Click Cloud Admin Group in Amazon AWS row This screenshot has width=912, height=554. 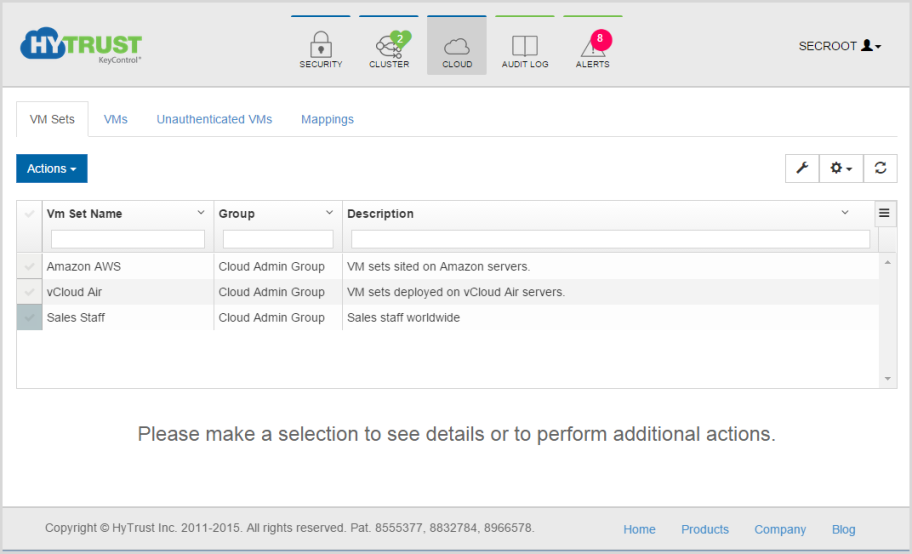coord(272,267)
